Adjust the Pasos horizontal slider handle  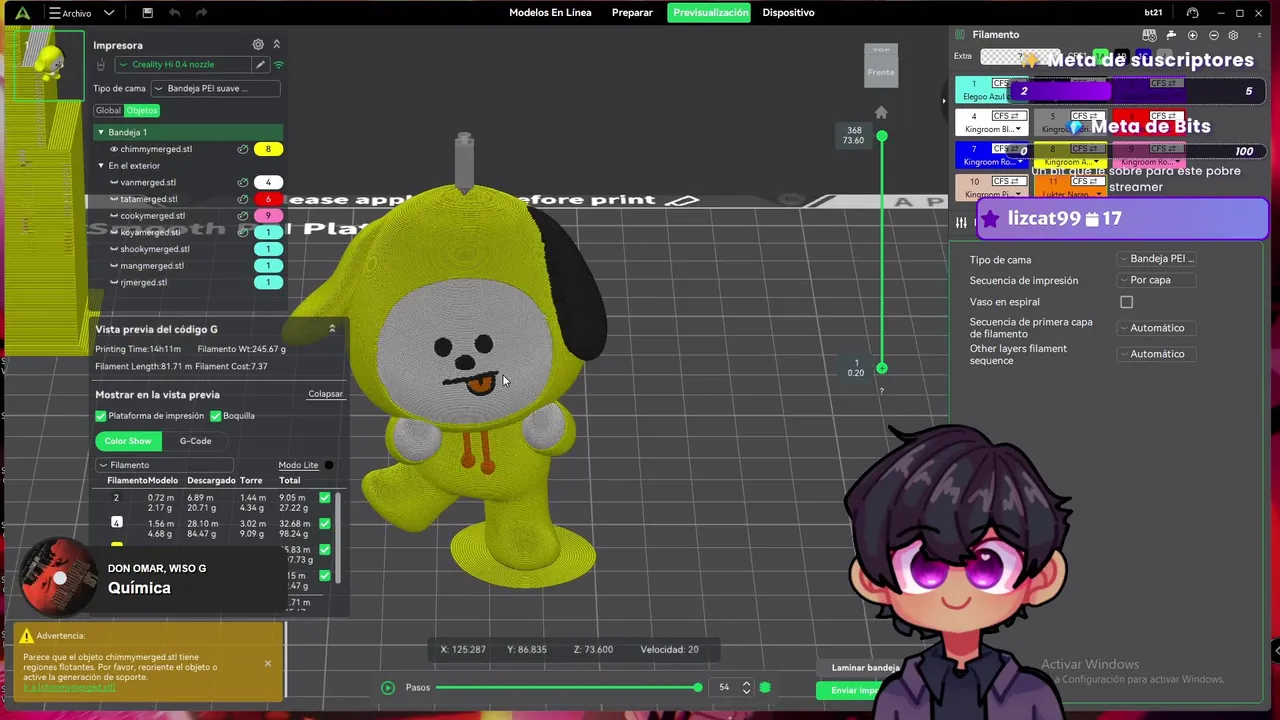698,687
